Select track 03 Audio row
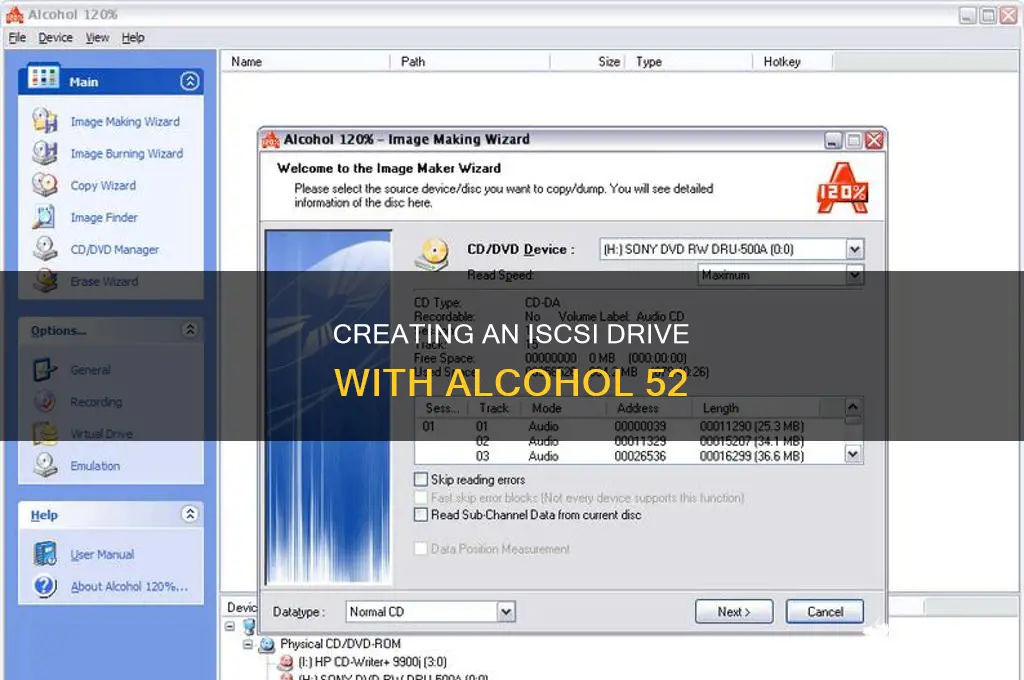Viewport: 1024px width, 680px height. (632, 456)
